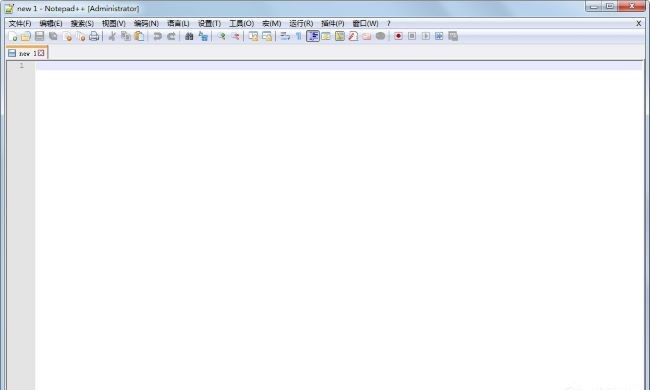
Task: Click the Redo toolbar icon
Action: click(x=171, y=36)
